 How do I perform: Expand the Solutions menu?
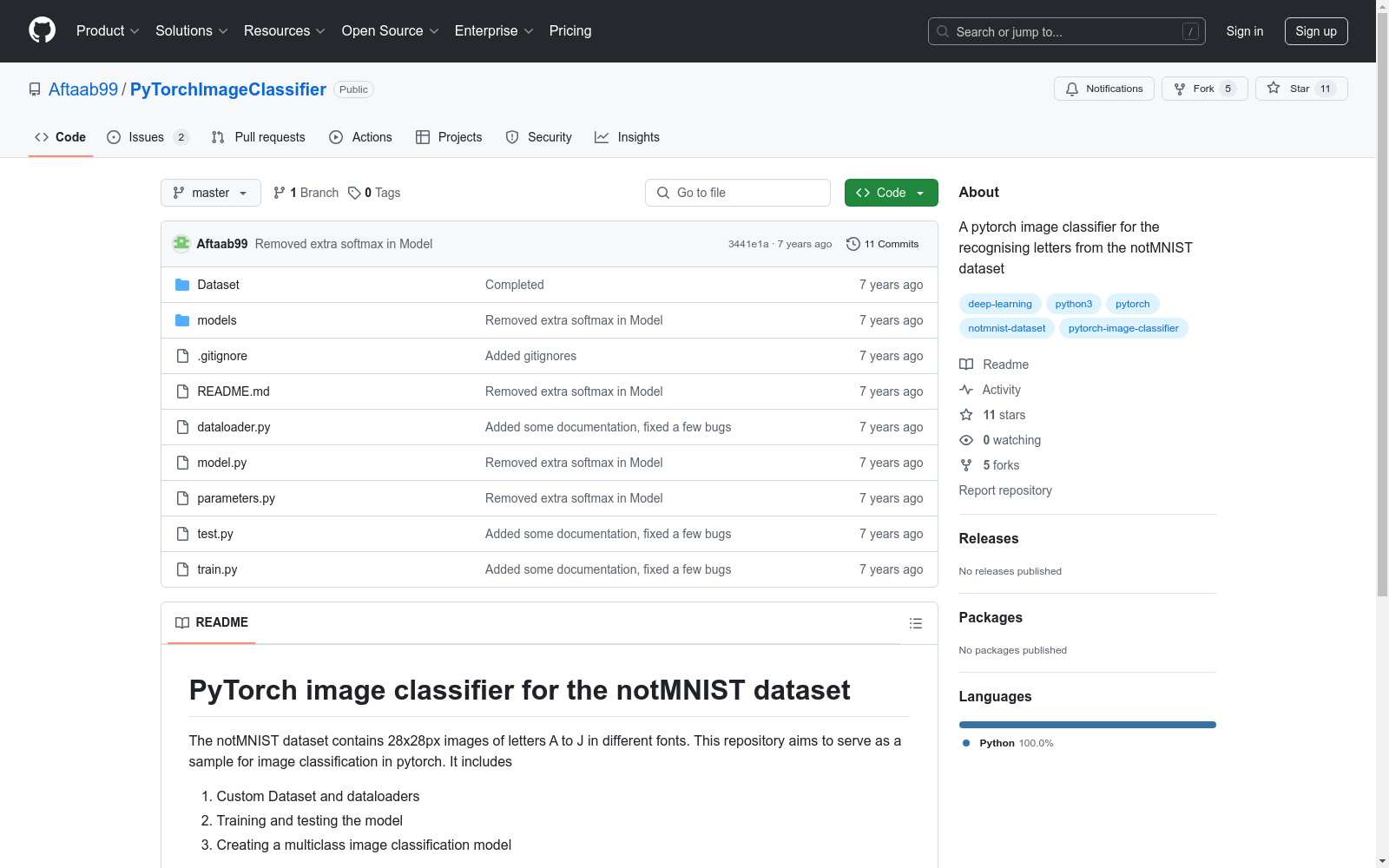pos(192,31)
